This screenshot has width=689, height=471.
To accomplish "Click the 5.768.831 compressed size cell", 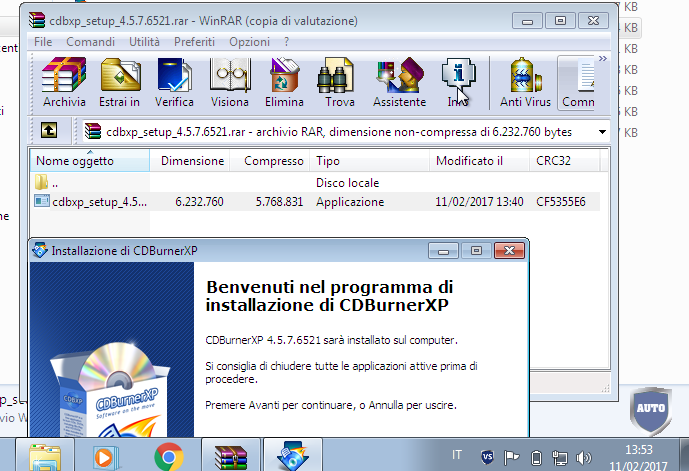I will click(x=279, y=202).
